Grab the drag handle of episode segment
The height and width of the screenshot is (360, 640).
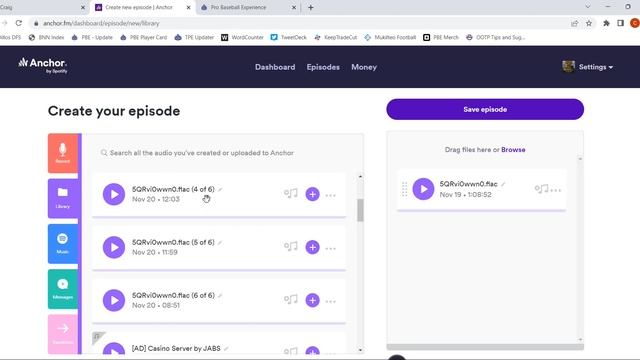(404, 189)
